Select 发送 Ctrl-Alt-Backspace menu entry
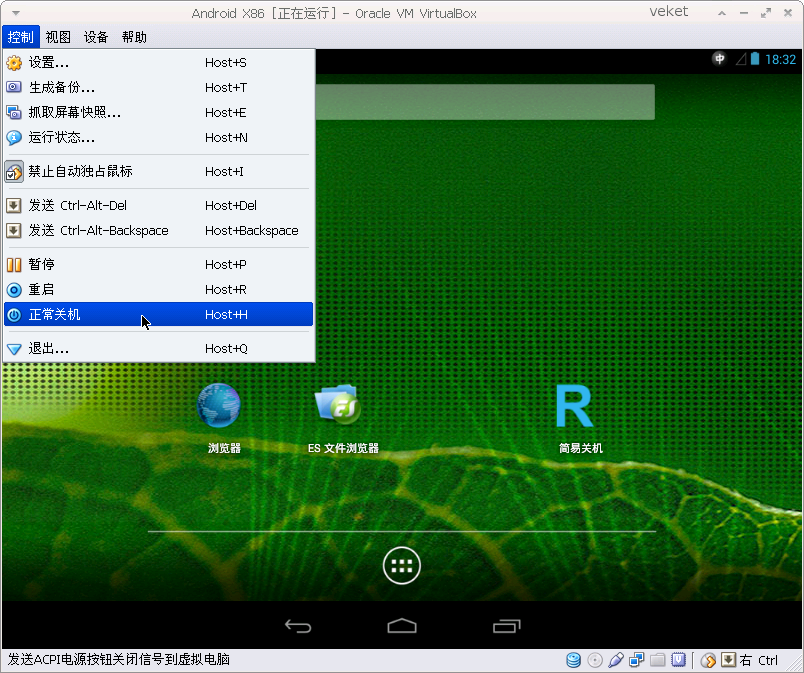Image resolution: width=804 pixels, height=673 pixels. [x=158, y=231]
